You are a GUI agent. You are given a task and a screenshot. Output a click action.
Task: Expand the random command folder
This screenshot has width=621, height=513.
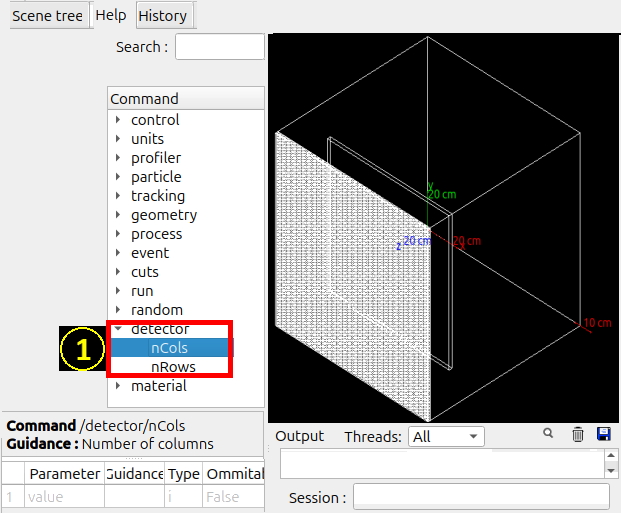[118, 309]
